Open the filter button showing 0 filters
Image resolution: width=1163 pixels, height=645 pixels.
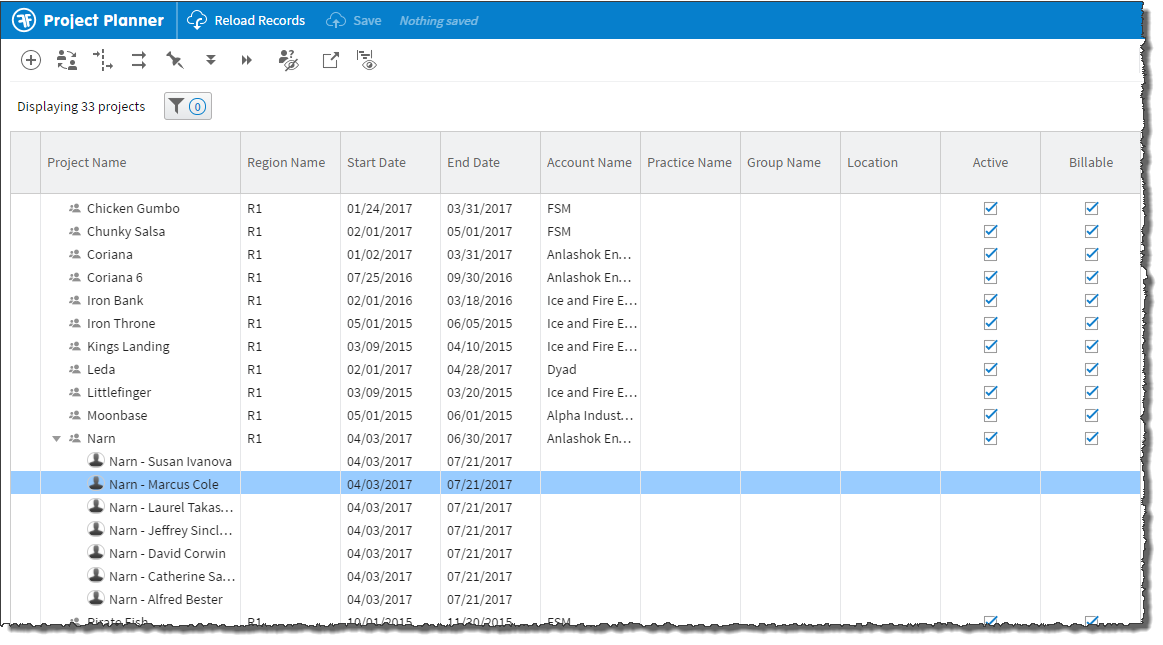[x=188, y=107]
